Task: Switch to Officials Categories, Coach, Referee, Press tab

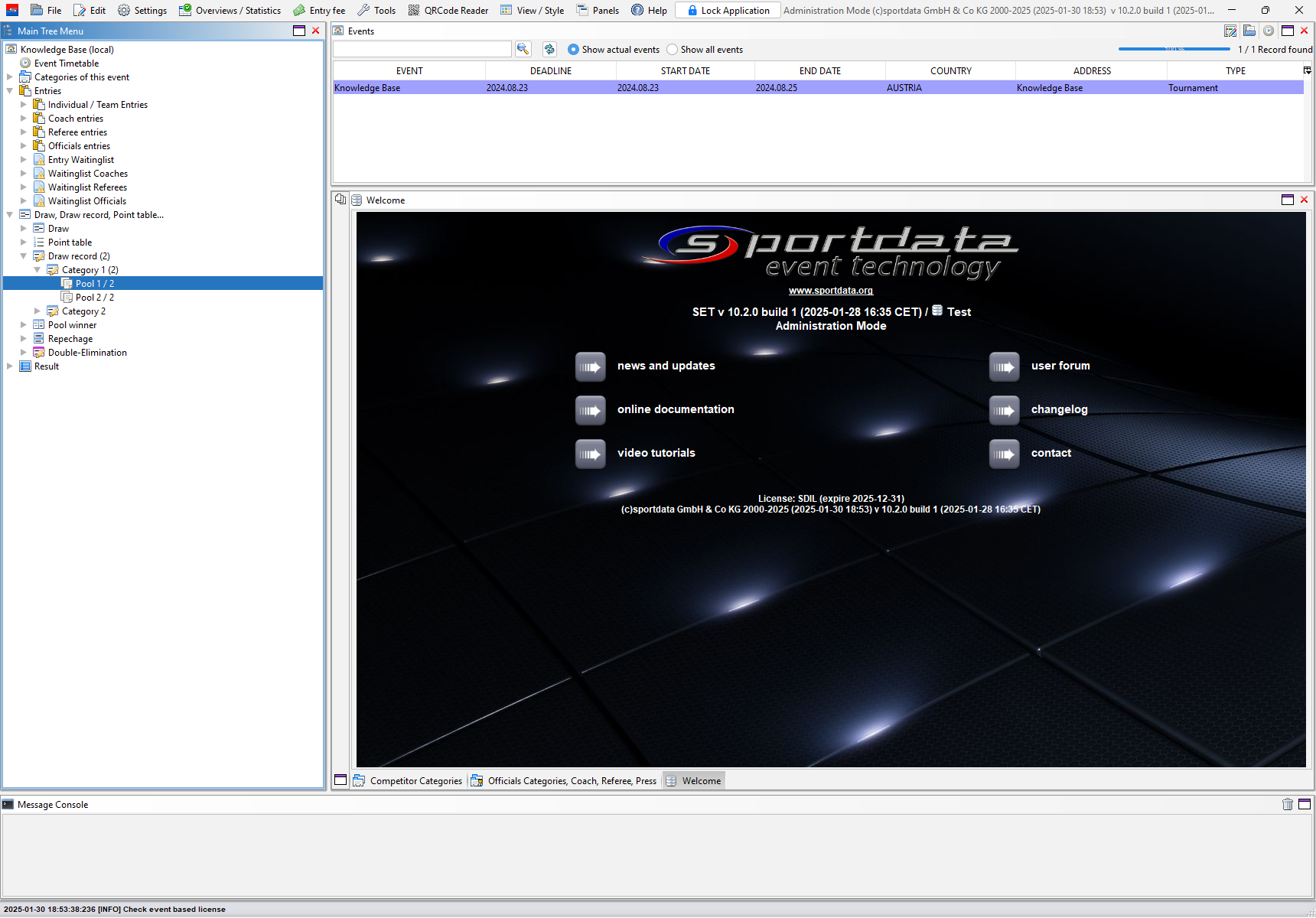Action: pyautogui.click(x=564, y=780)
